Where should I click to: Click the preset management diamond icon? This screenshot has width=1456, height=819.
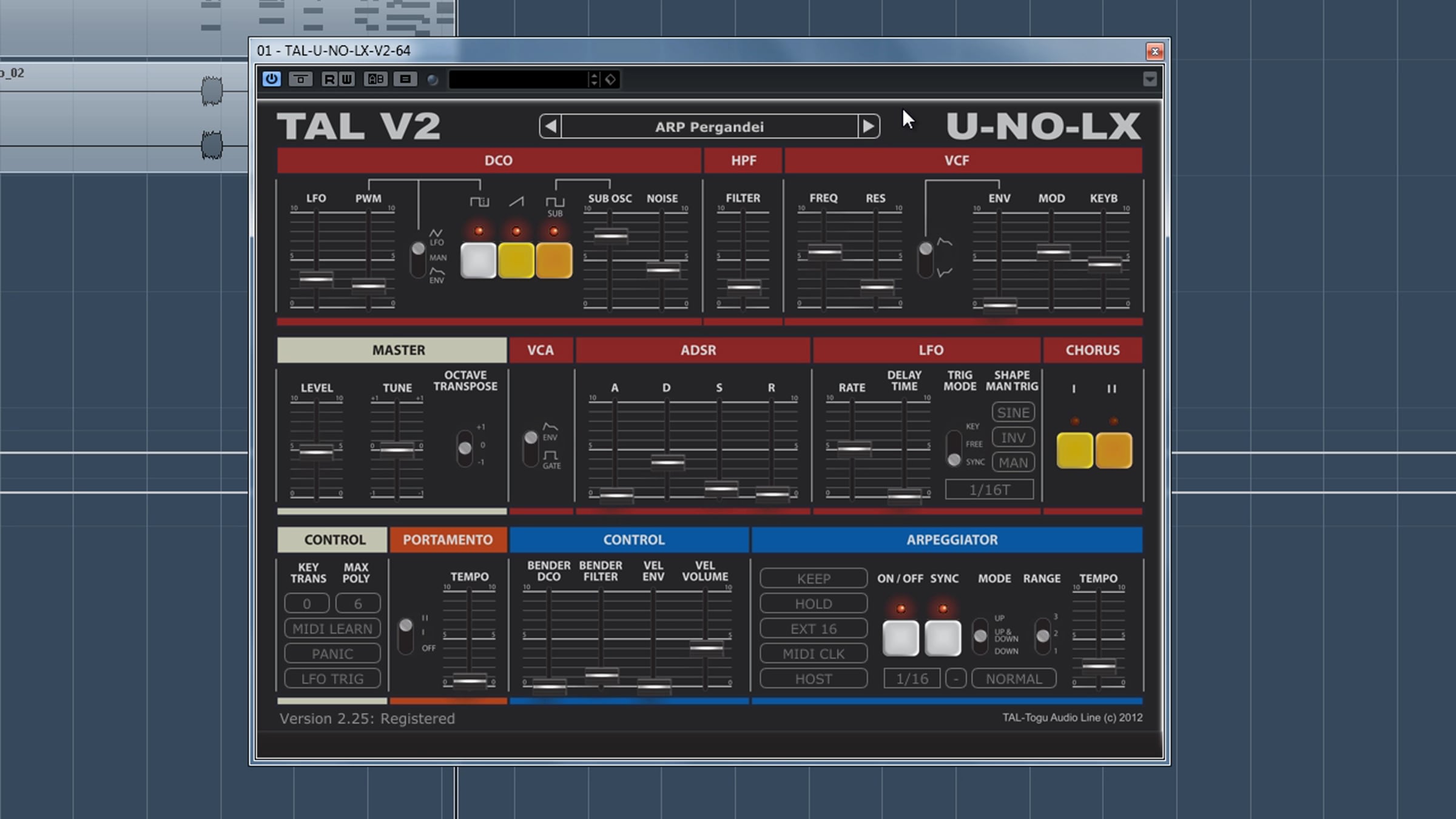point(610,79)
